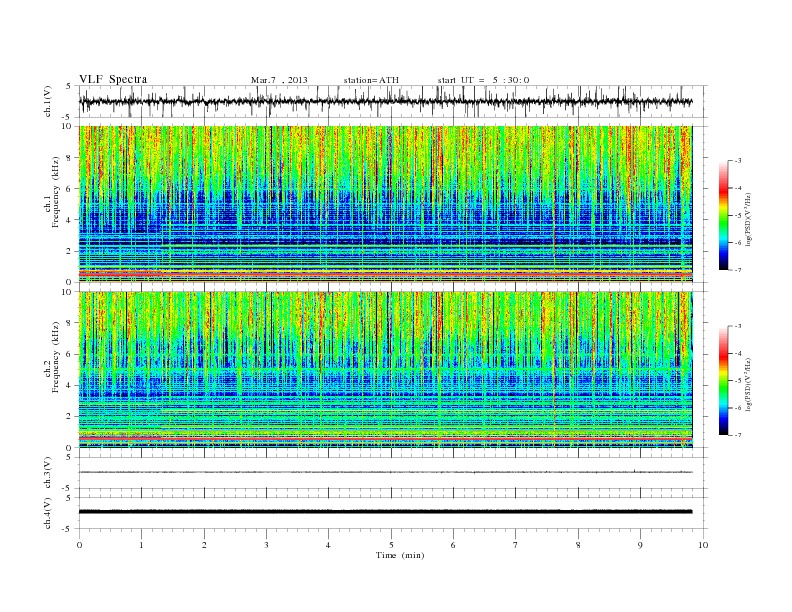Click the 'station=ATH' header label
Image resolution: width=792 pixels, height=612 pixels.
371,80
